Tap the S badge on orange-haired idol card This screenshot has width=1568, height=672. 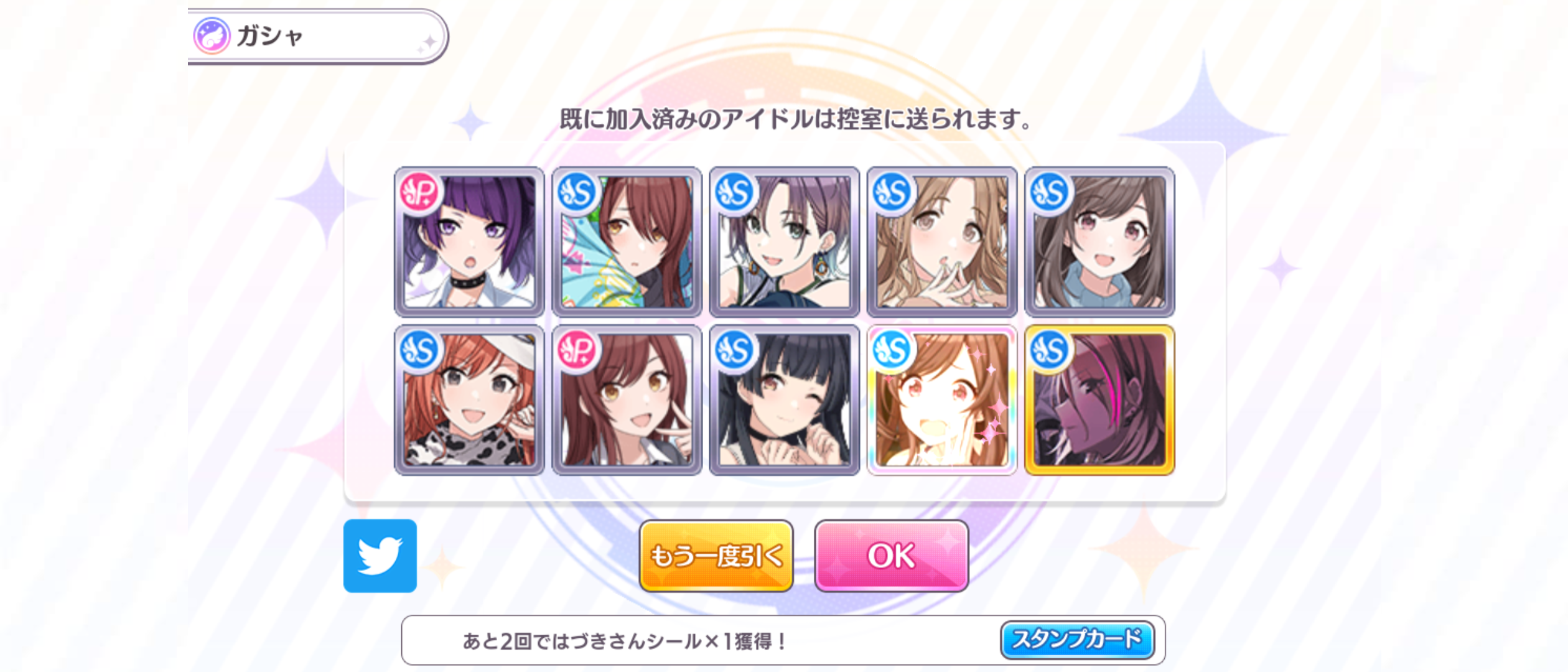click(x=420, y=350)
